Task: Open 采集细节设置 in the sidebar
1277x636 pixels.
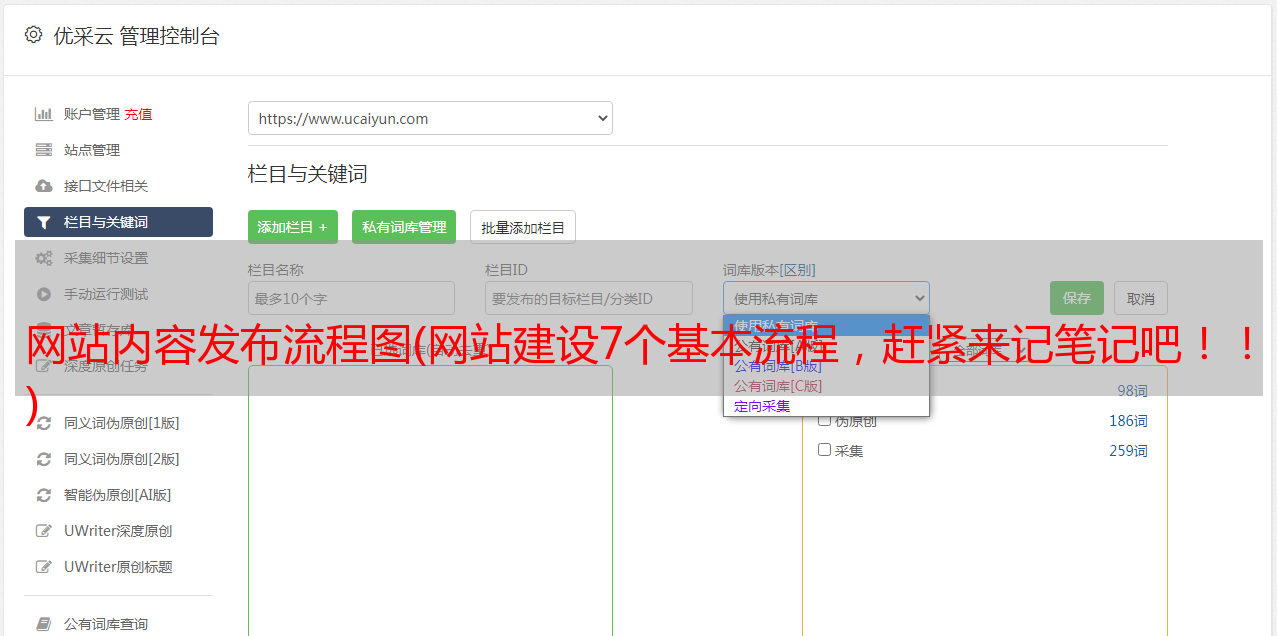Action: point(106,258)
